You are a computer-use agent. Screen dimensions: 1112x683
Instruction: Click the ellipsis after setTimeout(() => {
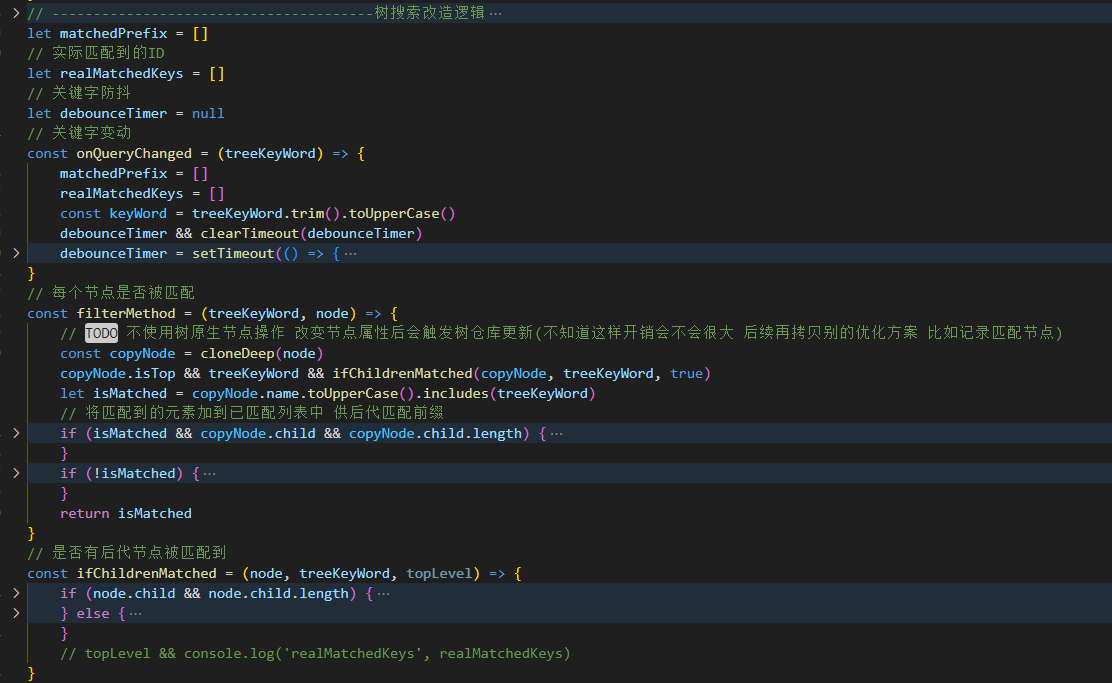tap(350, 253)
